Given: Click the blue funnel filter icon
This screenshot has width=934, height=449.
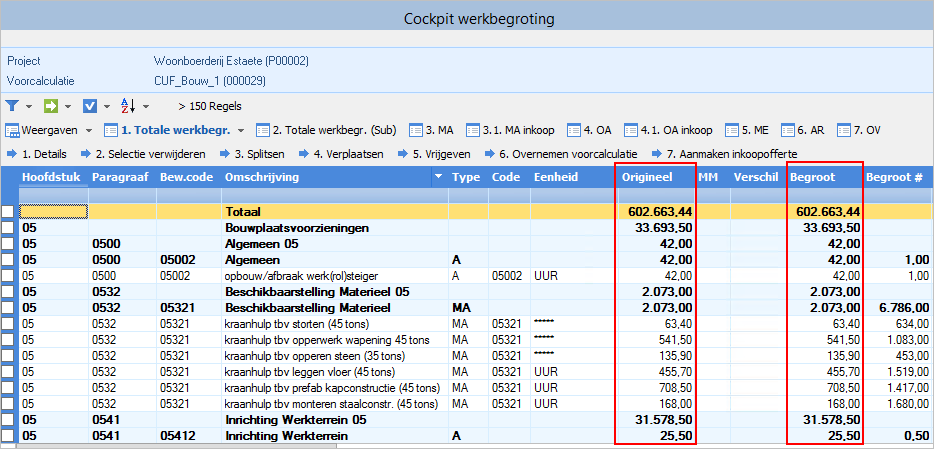Looking at the screenshot, I should click(x=13, y=106).
